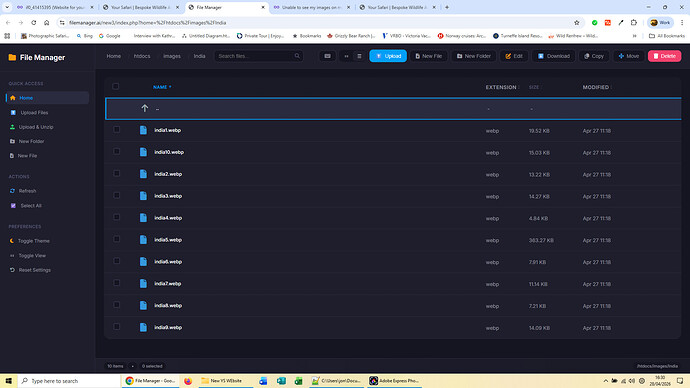This screenshot has height=388, width=690.
Task: Click the Move toolbar button
Action: [628, 56]
